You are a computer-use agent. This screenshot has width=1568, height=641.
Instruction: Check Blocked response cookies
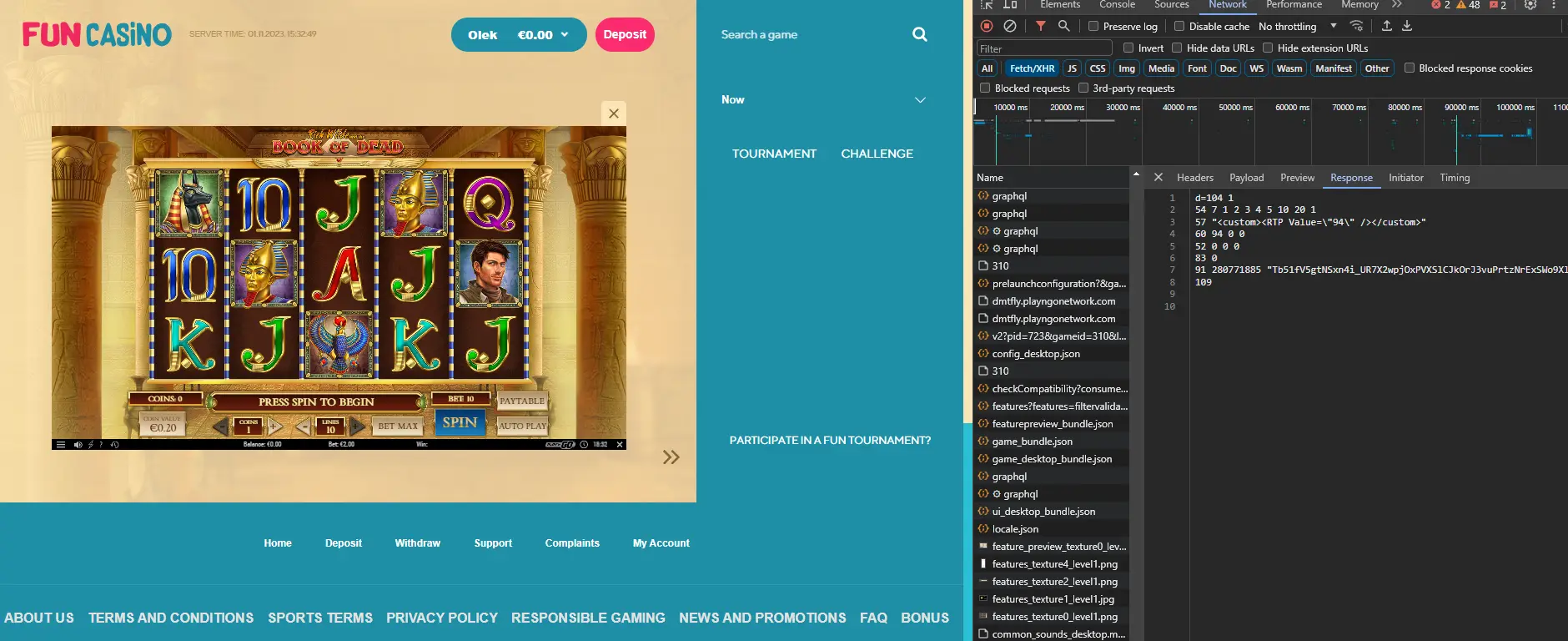[1410, 68]
